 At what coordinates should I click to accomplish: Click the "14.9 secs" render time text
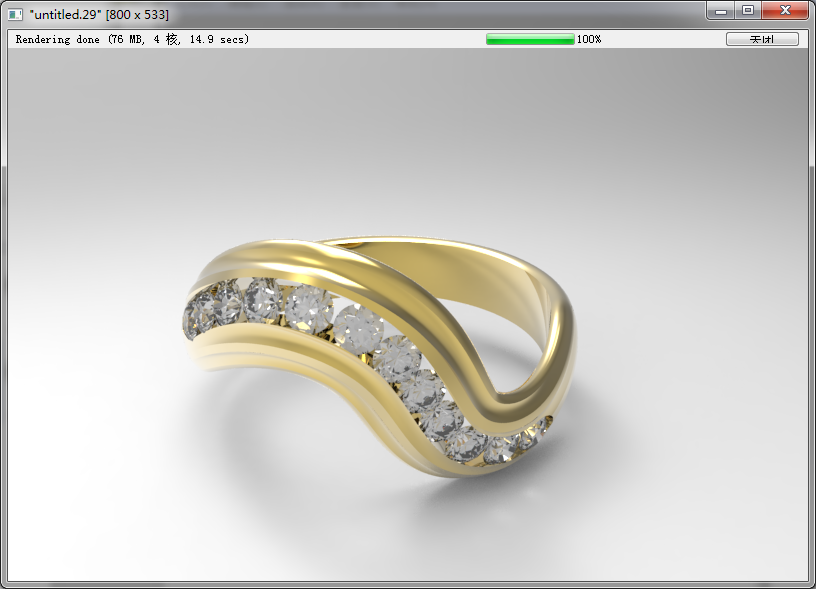(x=216, y=39)
